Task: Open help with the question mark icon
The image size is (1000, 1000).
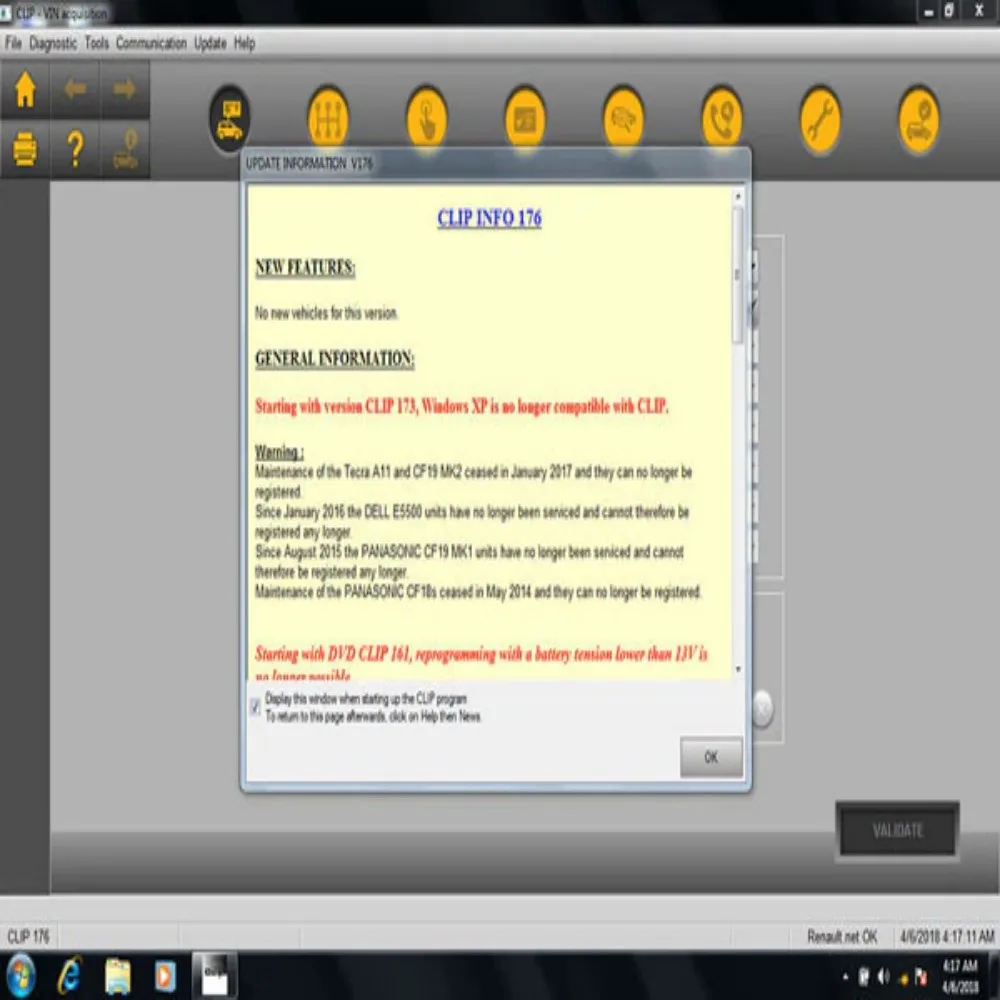Action: point(75,149)
